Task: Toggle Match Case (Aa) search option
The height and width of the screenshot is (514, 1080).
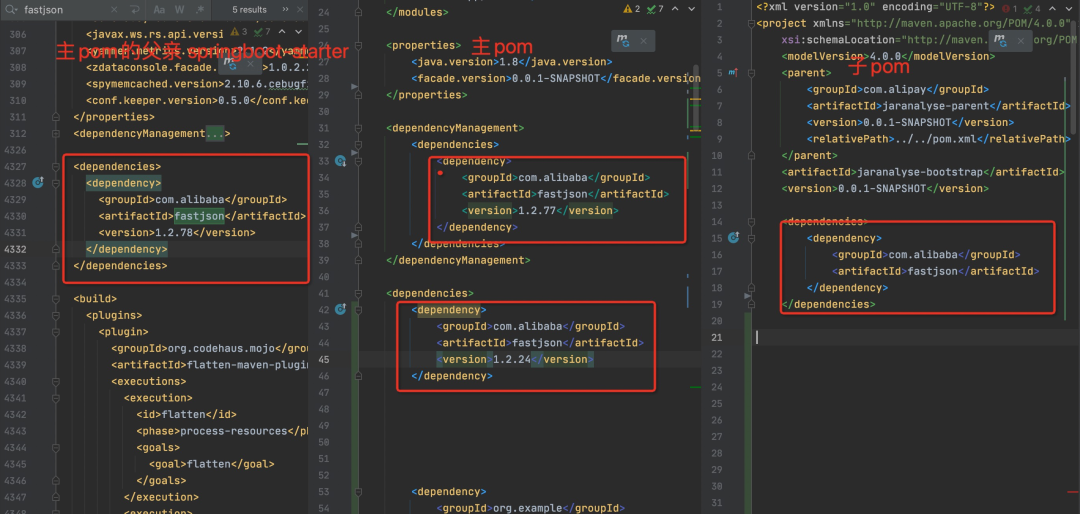Action: 159,10
